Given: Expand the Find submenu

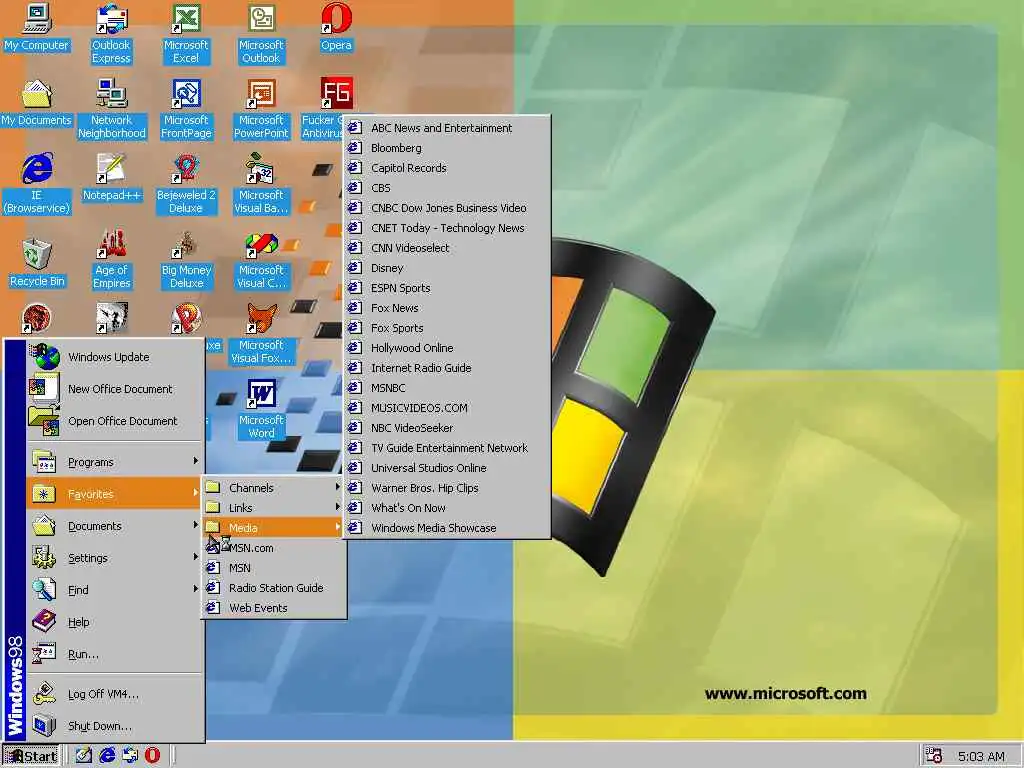Looking at the screenshot, I should (x=115, y=590).
